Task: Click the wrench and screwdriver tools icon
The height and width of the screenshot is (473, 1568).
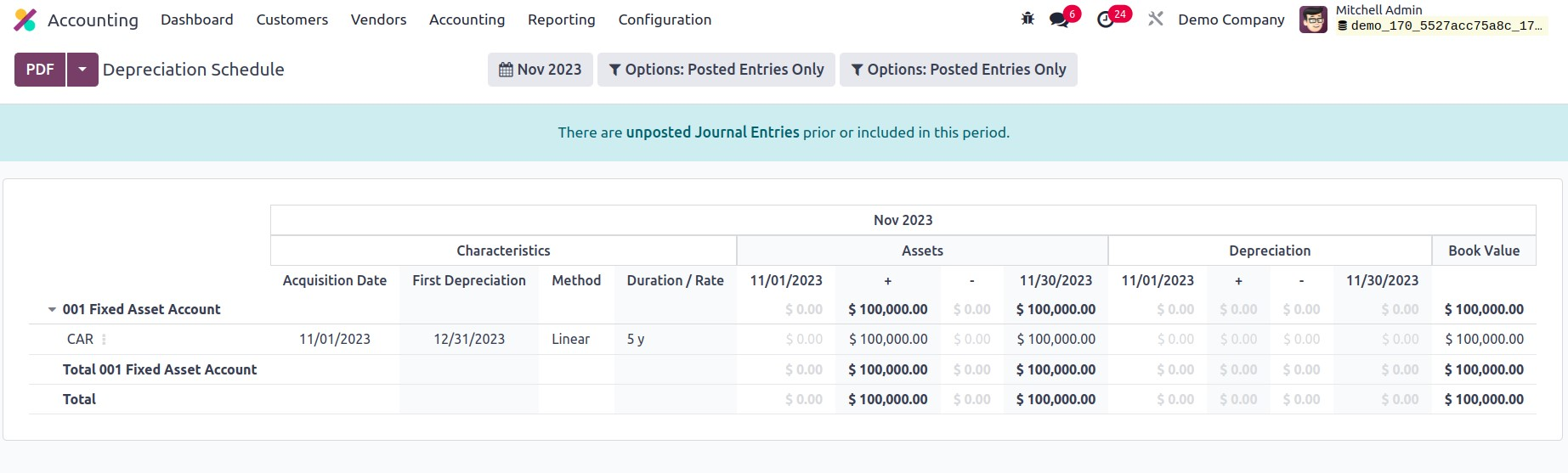Action: click(1155, 19)
